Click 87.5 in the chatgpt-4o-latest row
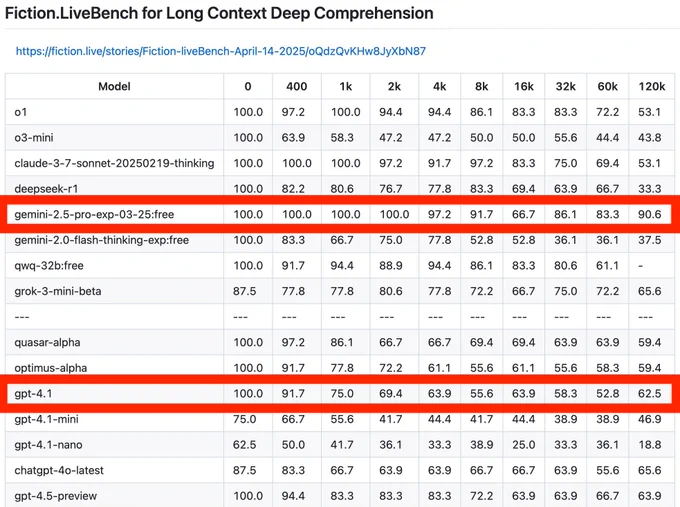 pos(244,470)
